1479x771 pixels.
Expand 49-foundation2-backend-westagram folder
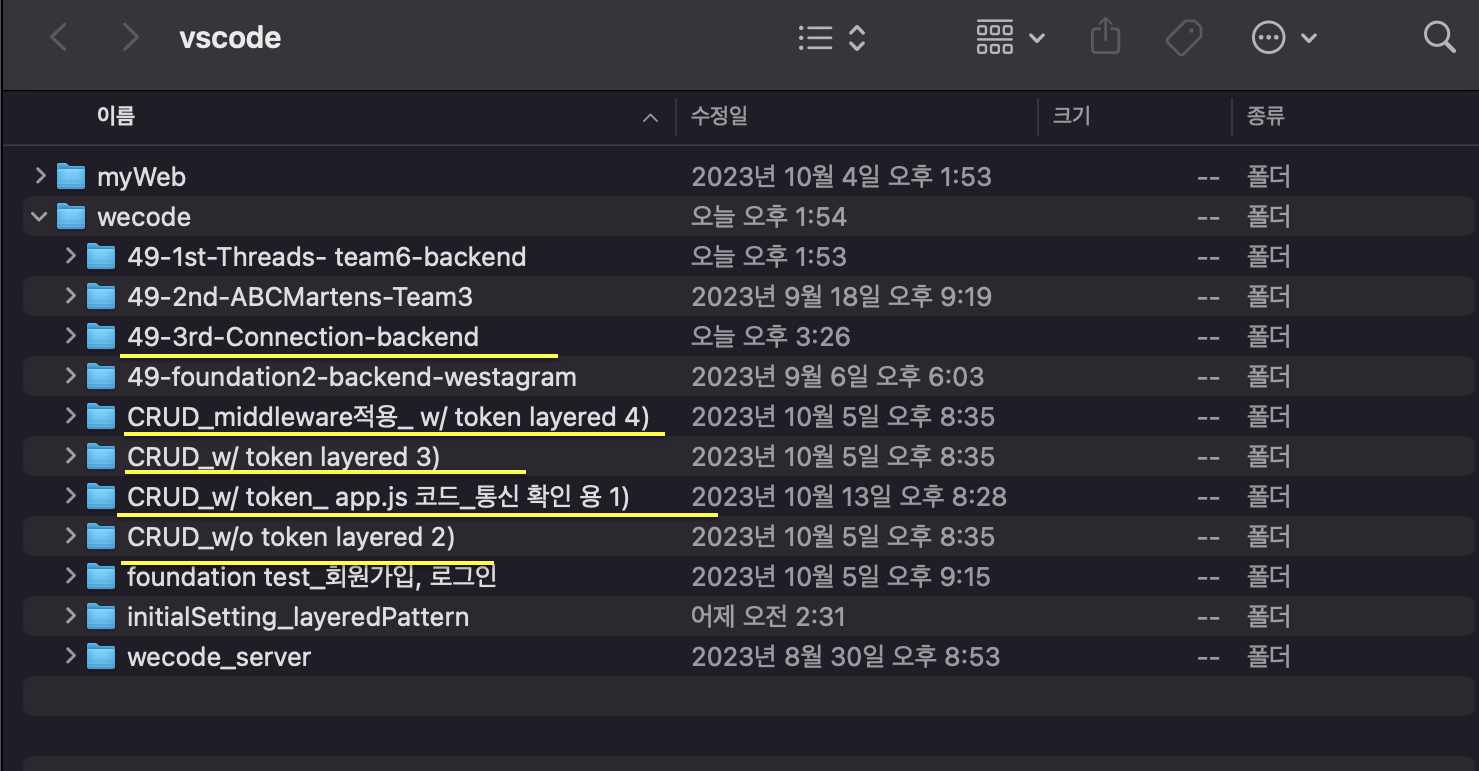pos(70,376)
